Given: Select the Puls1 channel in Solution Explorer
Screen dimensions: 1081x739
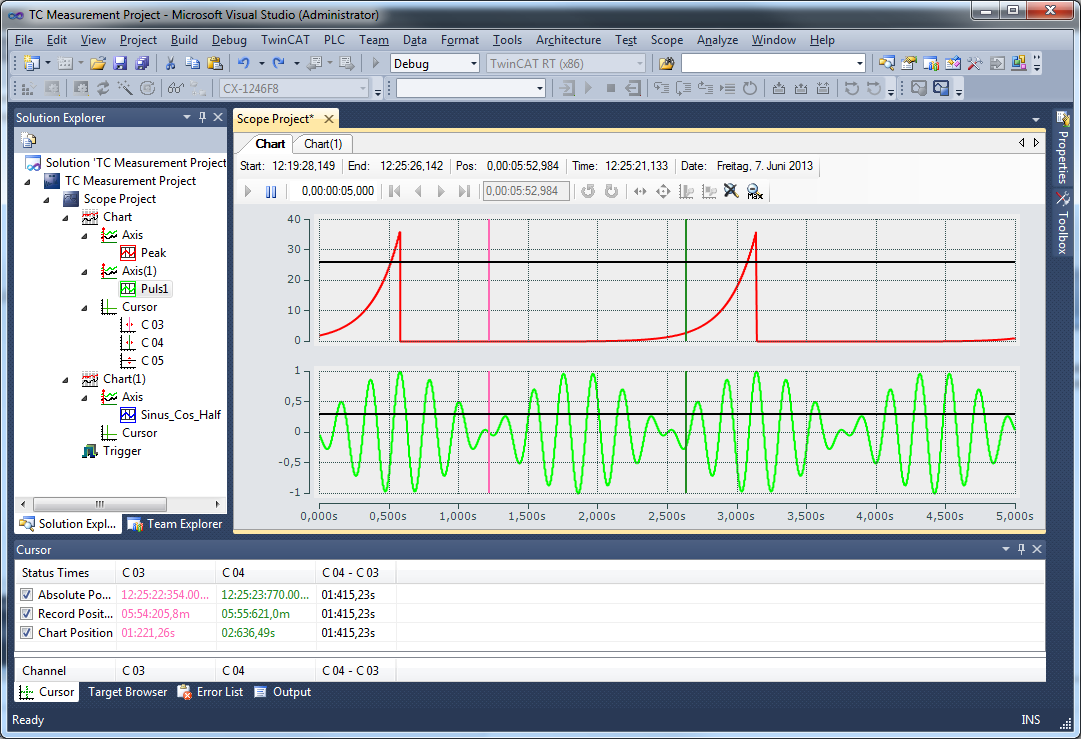Looking at the screenshot, I should point(155,289).
